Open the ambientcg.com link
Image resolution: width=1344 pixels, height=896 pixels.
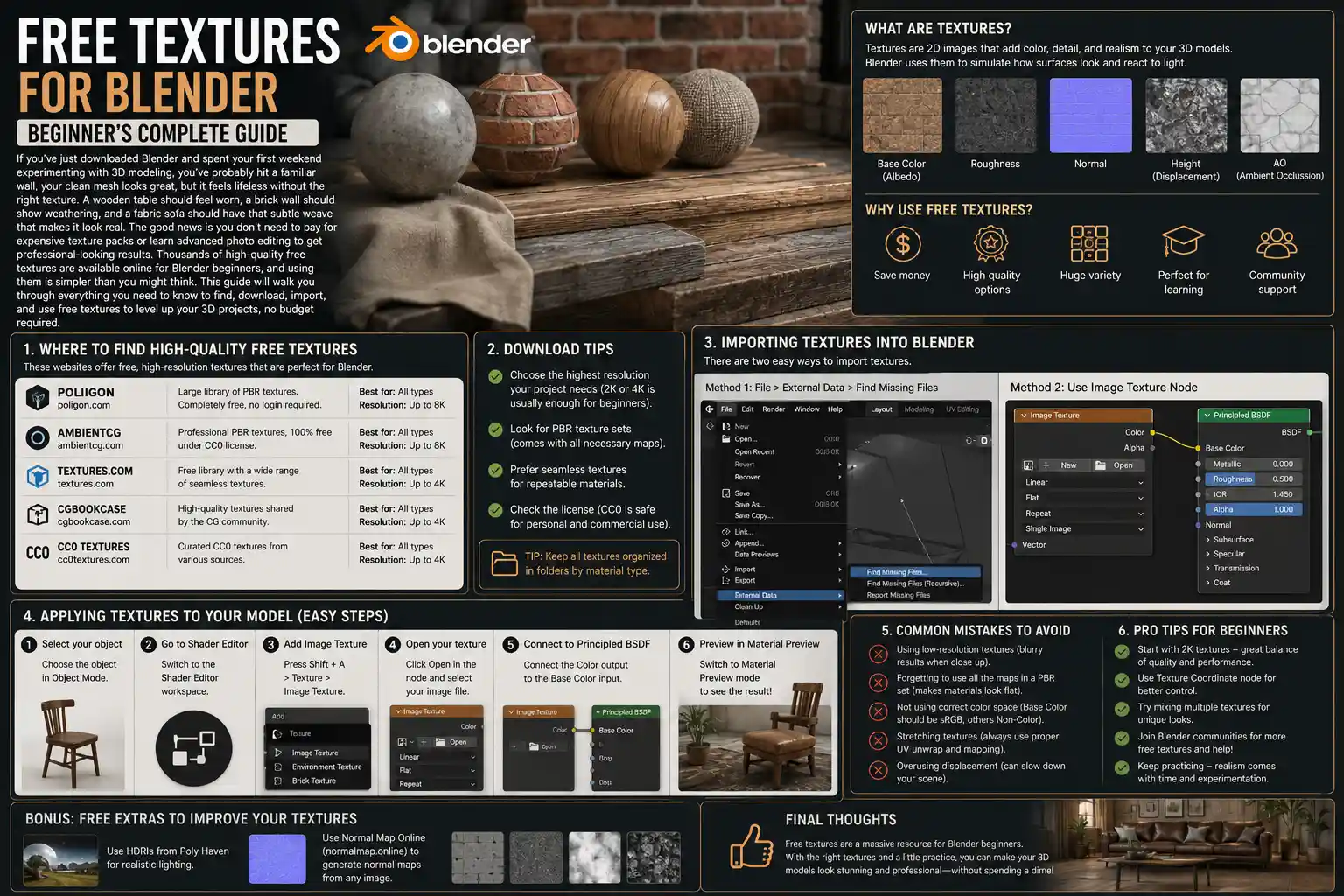point(90,445)
